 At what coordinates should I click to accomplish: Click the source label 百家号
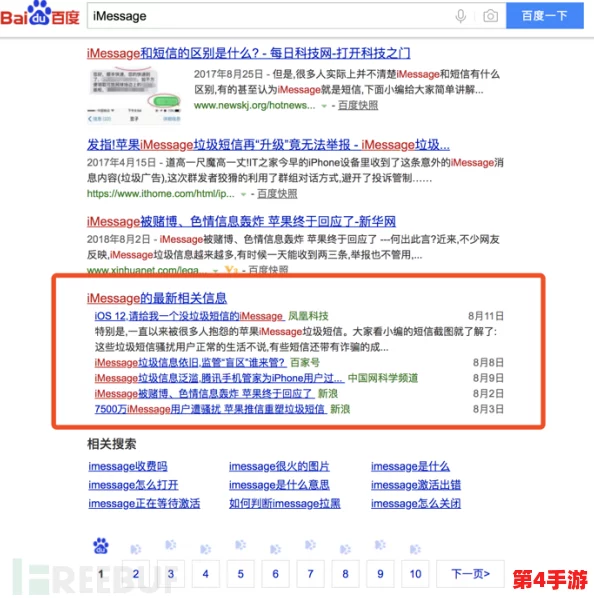tap(305, 362)
